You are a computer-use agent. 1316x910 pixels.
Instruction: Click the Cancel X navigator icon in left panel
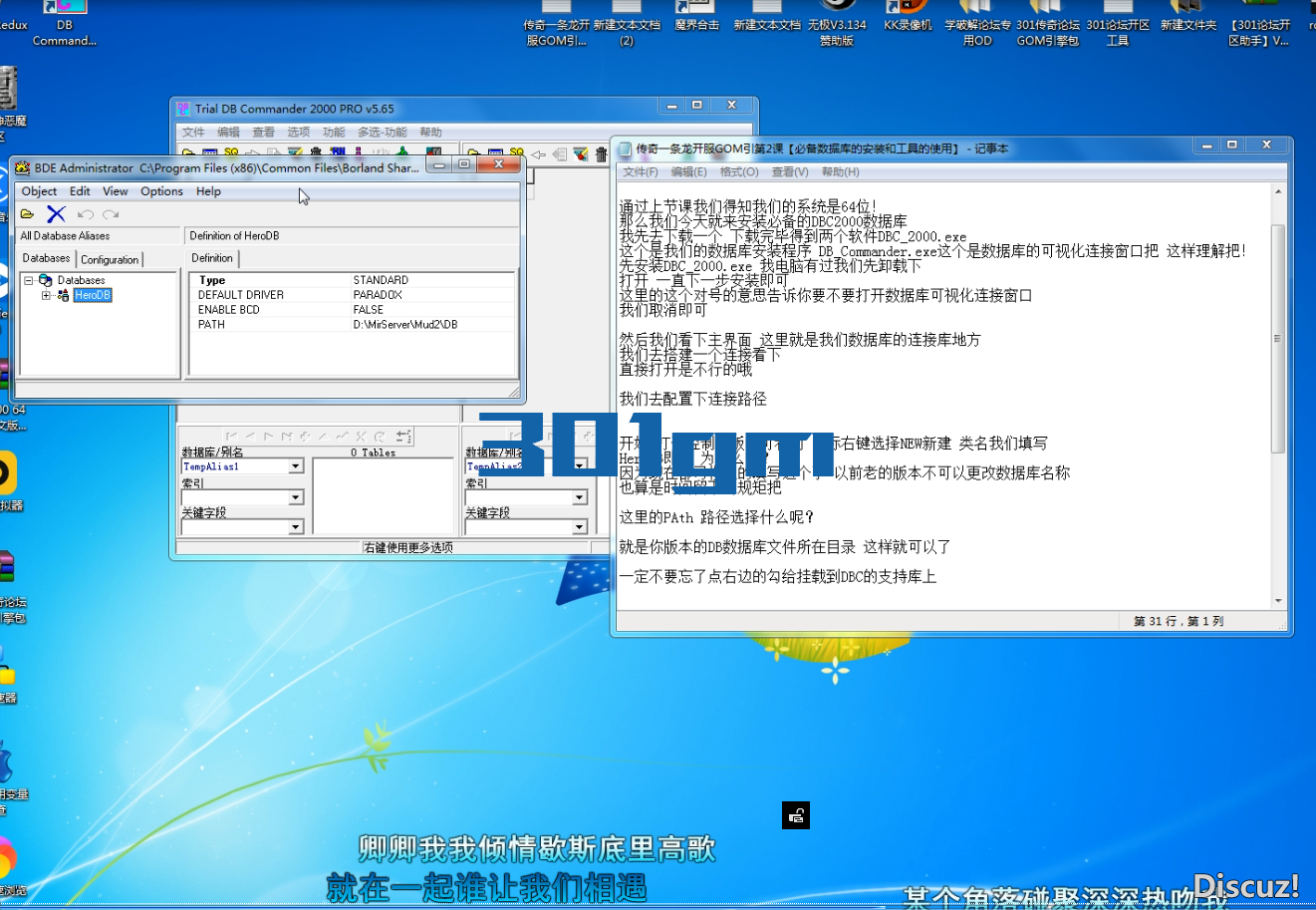click(361, 437)
